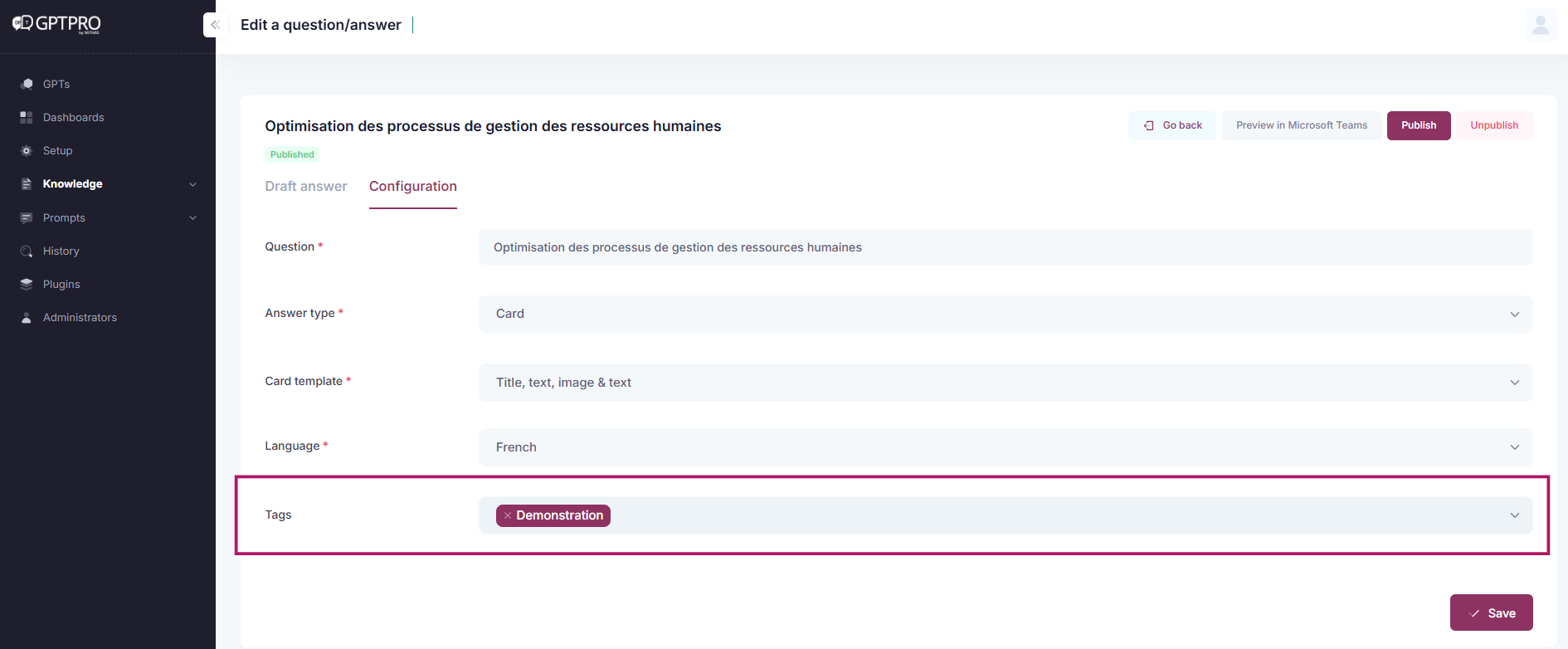The width and height of the screenshot is (1568, 649).
Task: Open the Answer type dropdown
Action: pos(1005,314)
